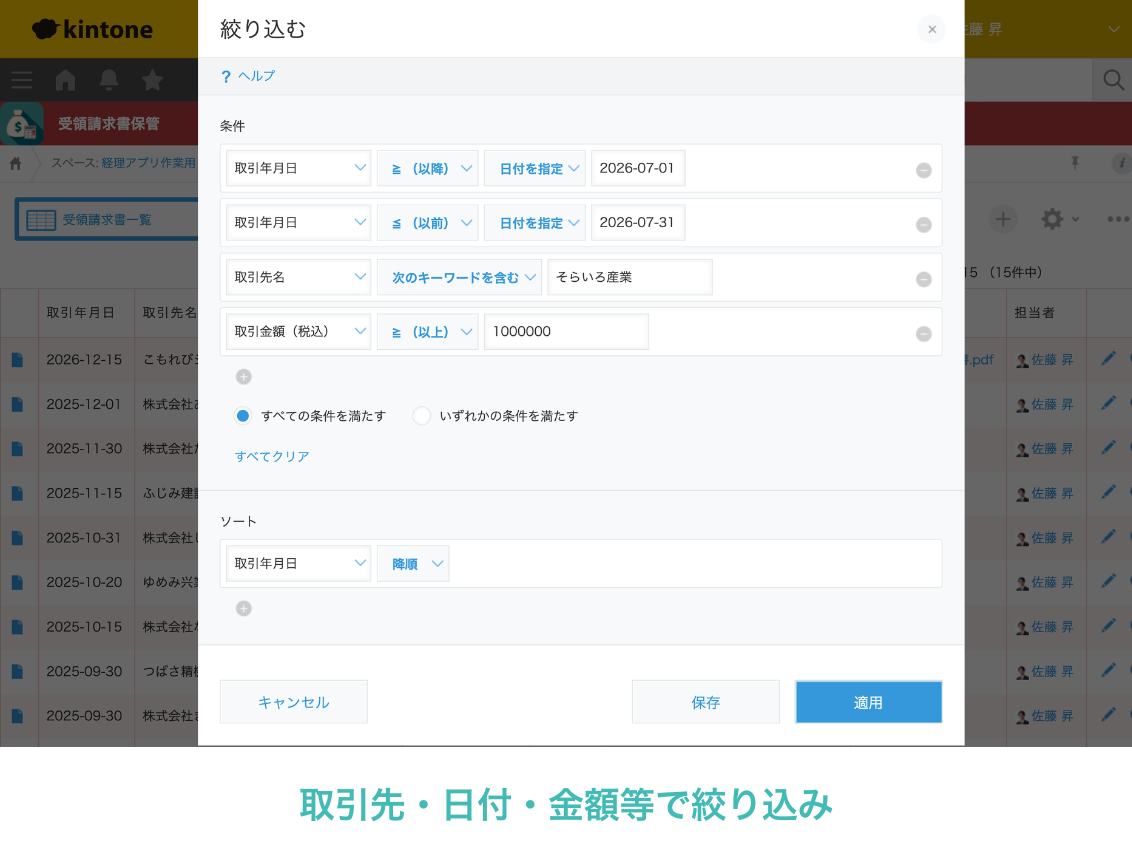
Task: Remove the 取引先名 condition row
Action: coord(923,279)
